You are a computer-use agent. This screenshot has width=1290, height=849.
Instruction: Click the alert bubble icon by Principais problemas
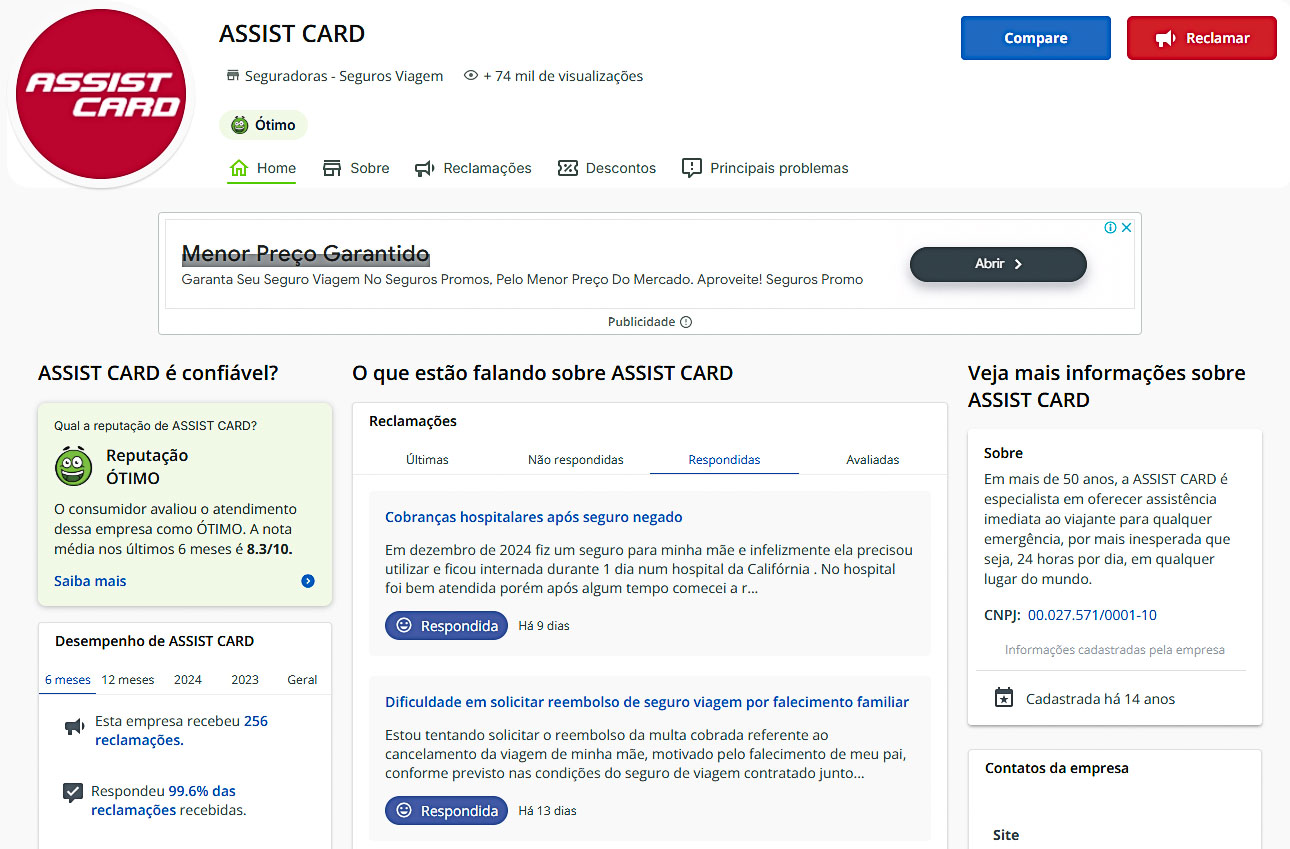click(692, 168)
